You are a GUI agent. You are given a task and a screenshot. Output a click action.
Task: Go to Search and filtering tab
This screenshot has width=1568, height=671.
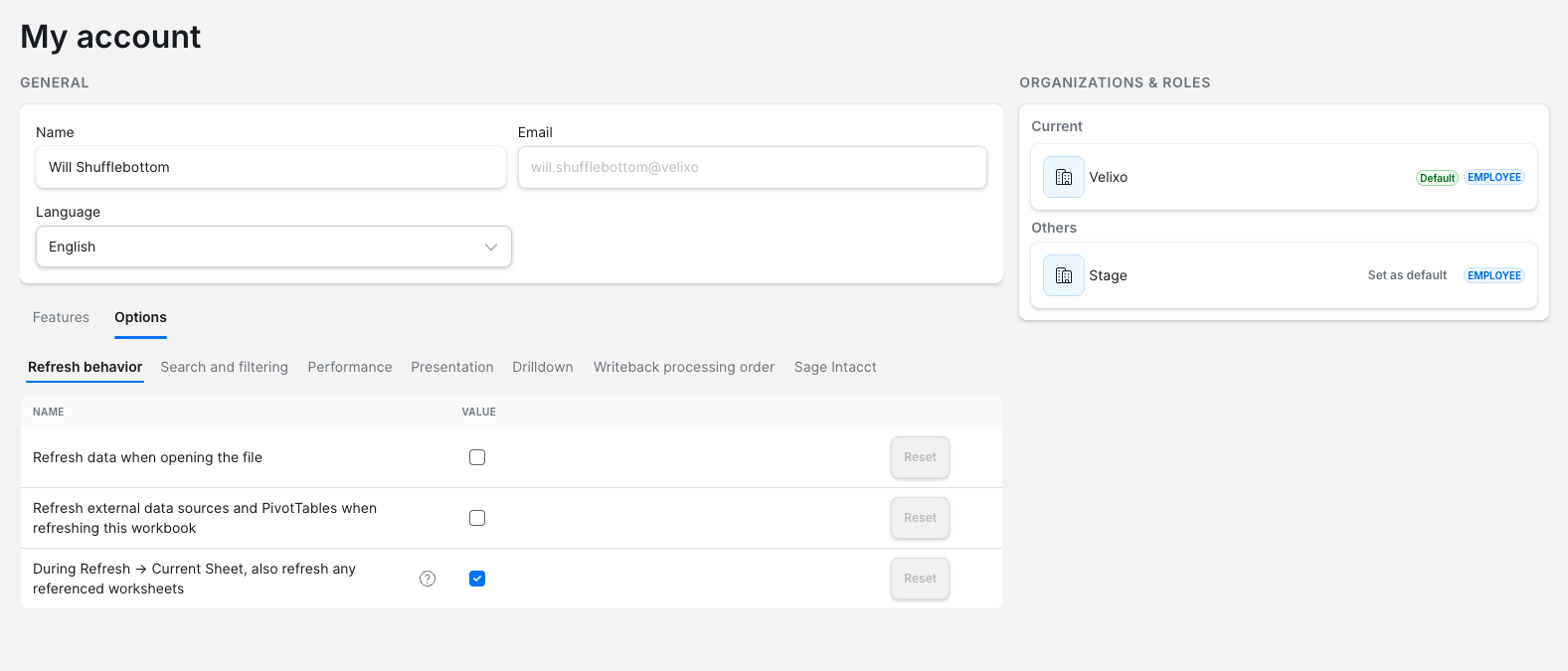point(225,367)
